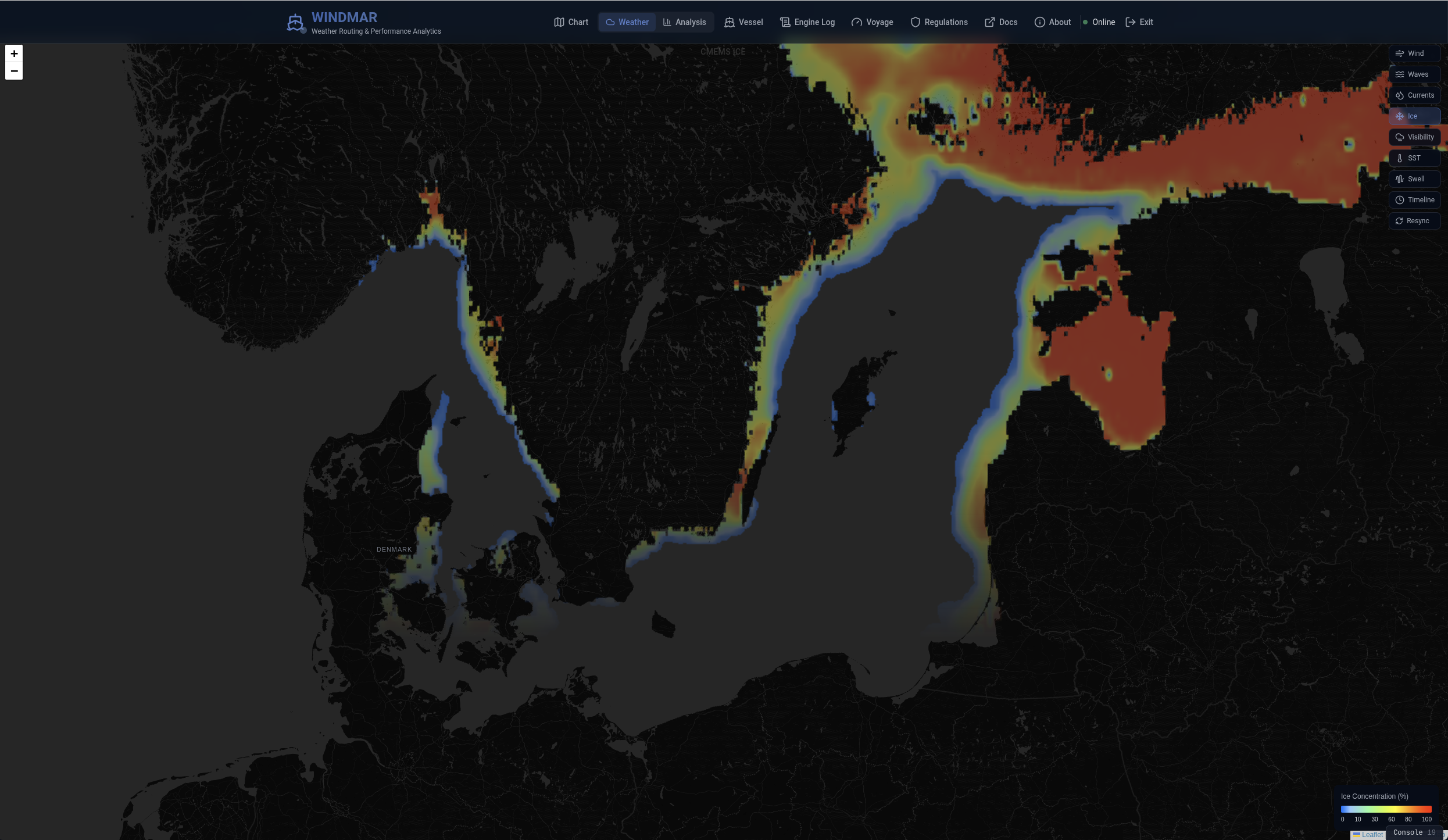Enable the Waves overlay layer

click(1414, 74)
